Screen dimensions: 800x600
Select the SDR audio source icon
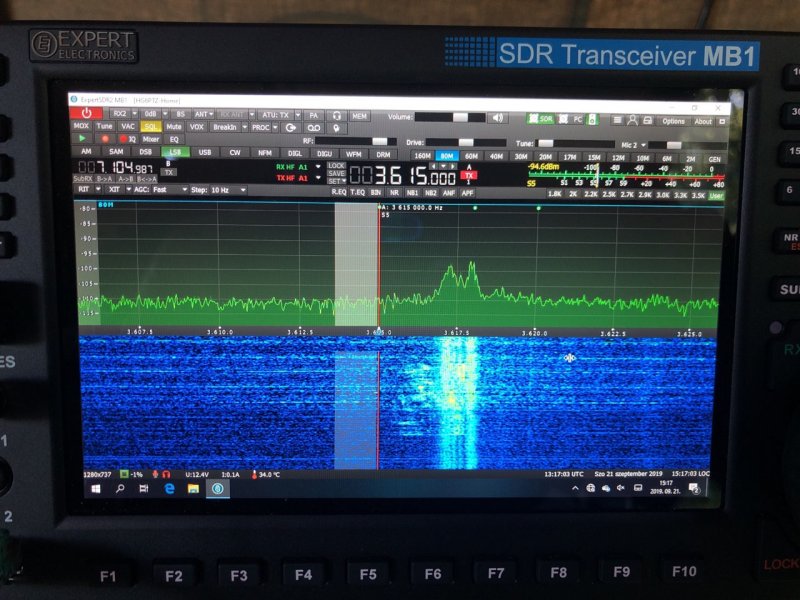click(540, 119)
